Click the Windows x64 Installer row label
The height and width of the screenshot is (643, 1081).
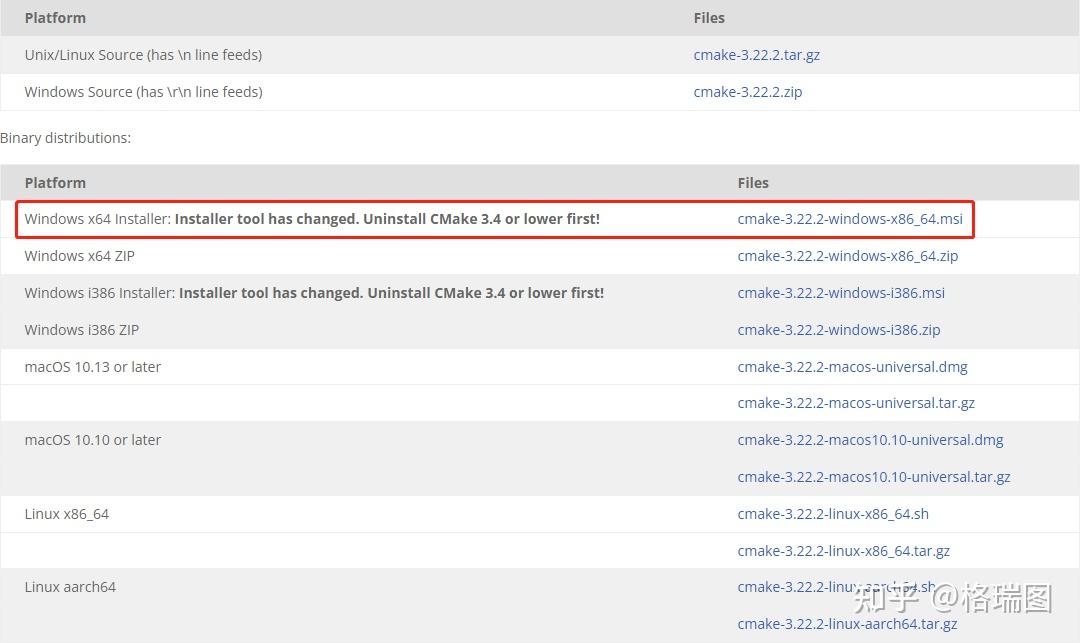point(98,219)
